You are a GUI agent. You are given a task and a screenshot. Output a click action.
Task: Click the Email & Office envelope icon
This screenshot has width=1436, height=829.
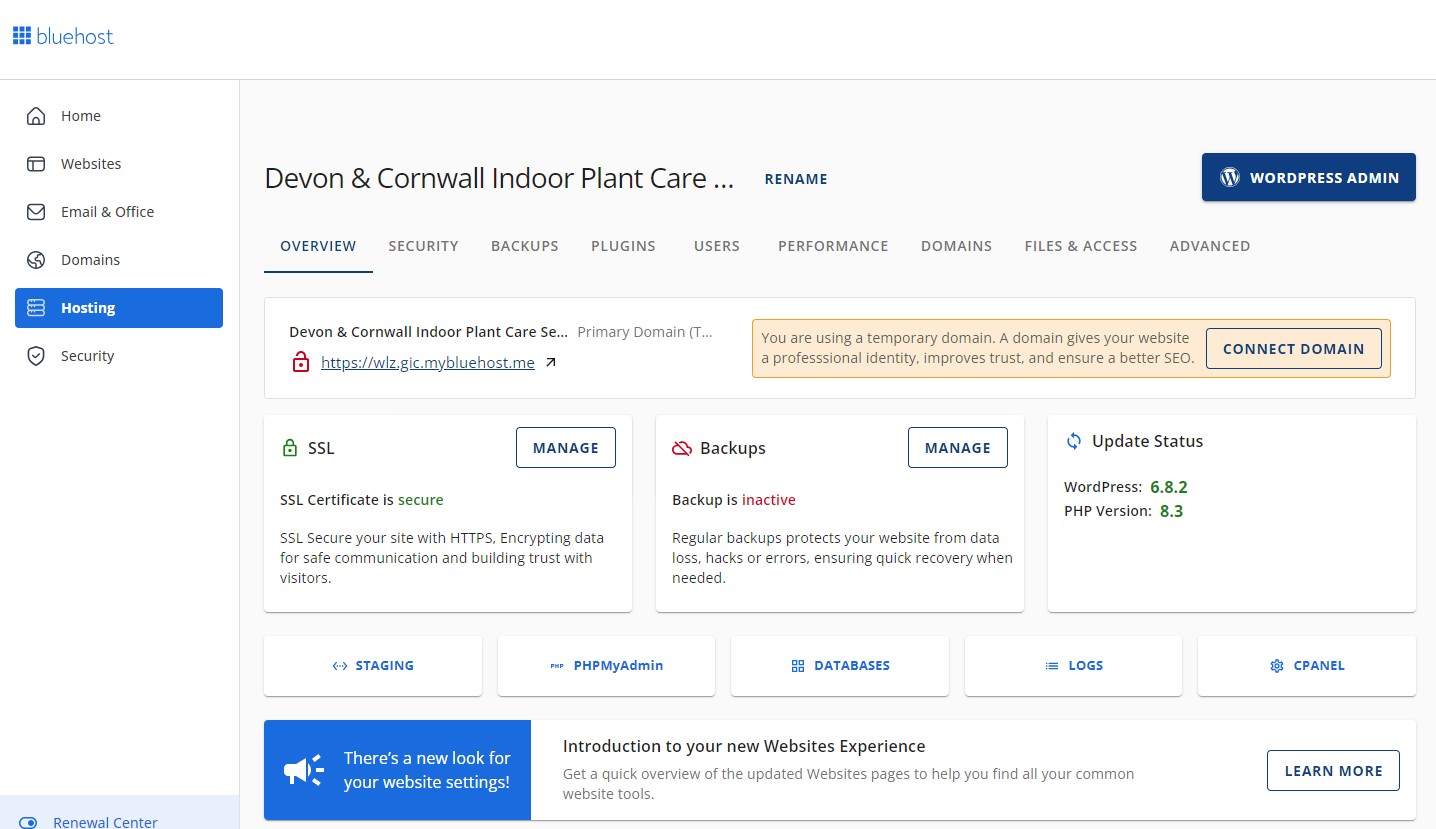pos(36,212)
